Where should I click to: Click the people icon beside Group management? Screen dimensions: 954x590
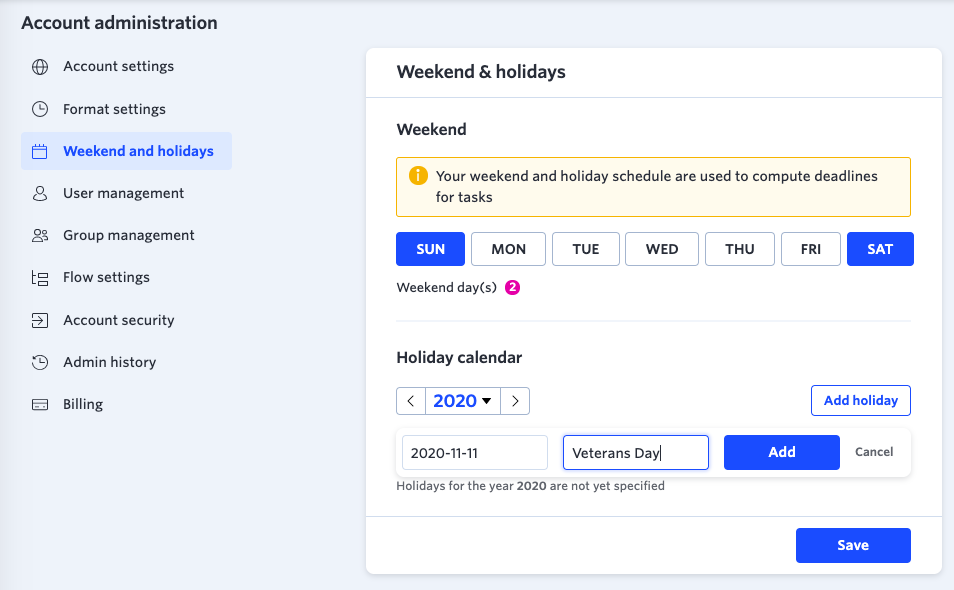[x=40, y=235]
